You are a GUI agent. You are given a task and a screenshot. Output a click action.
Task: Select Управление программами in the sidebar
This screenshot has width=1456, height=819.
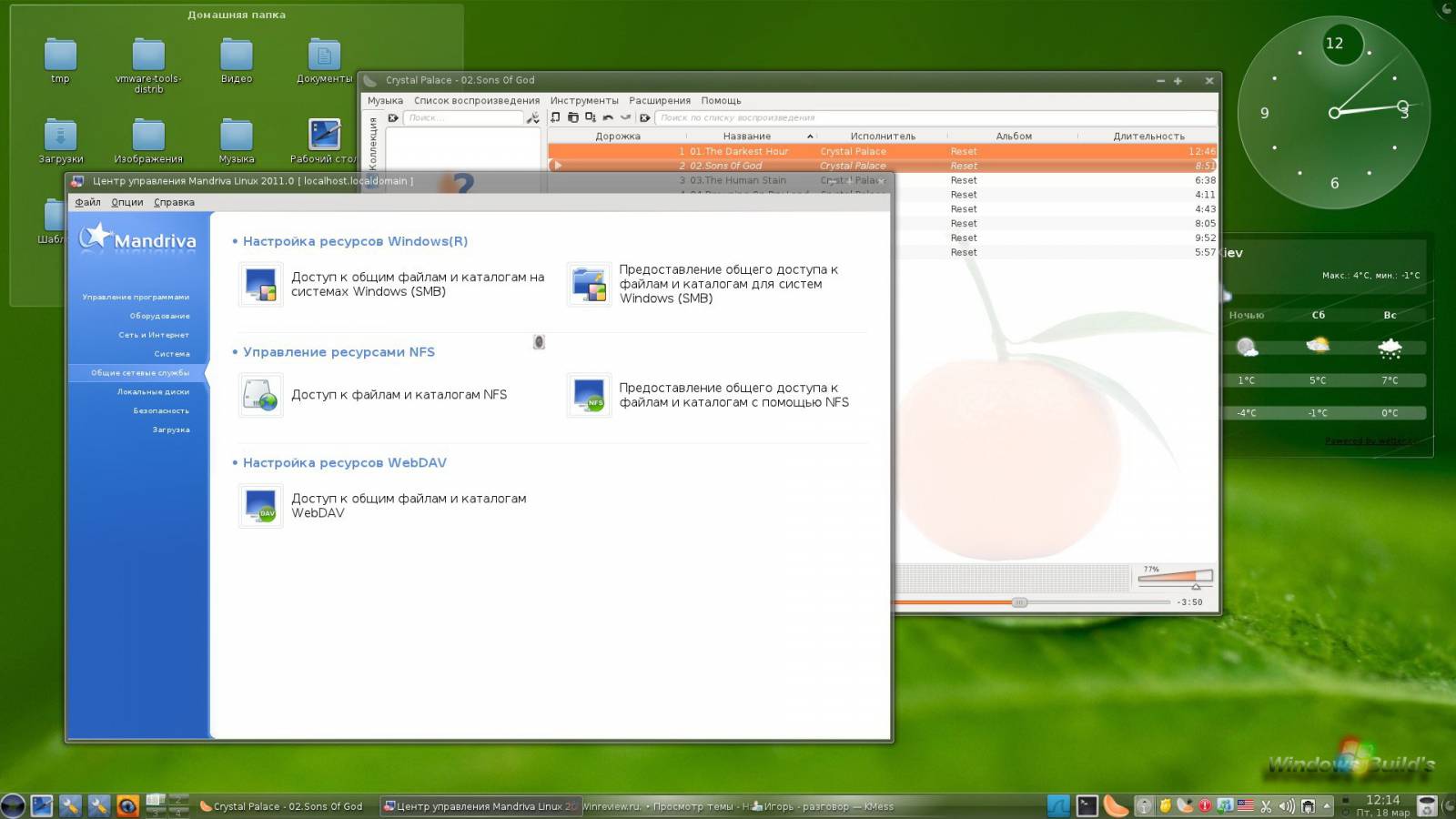click(136, 297)
